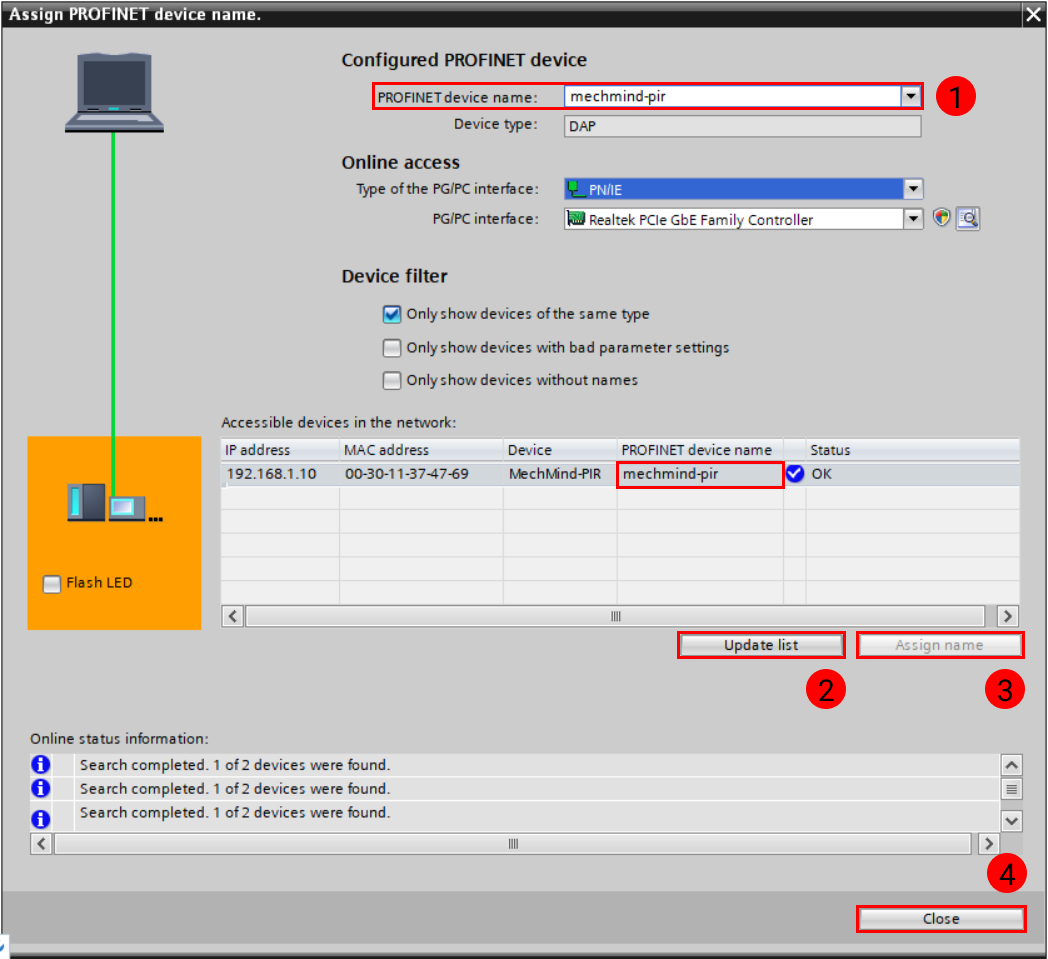This screenshot has width=1048, height=959.
Task: Click the status list scroll down arrow
Action: 1011,820
